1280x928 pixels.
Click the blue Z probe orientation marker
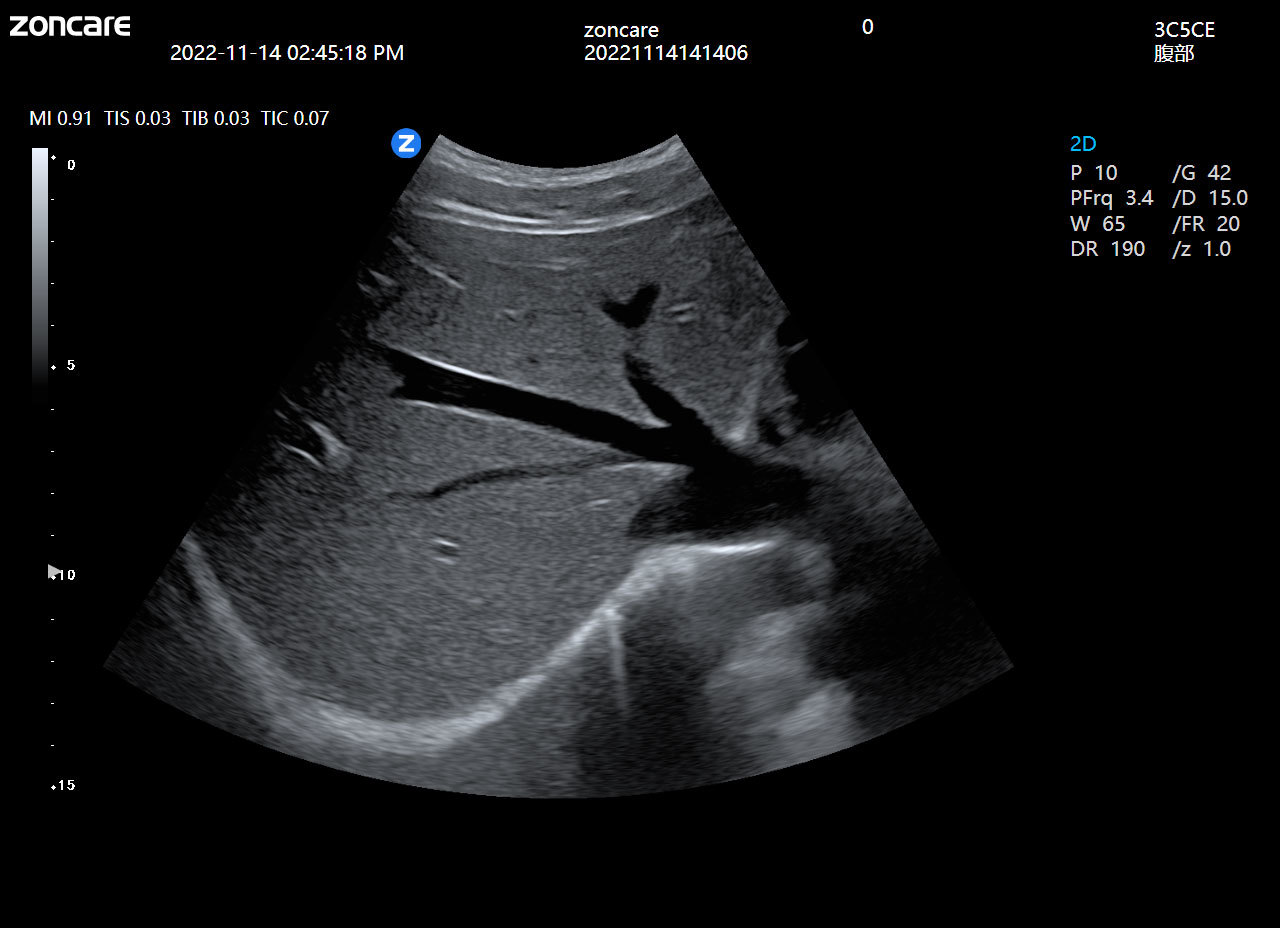click(406, 143)
